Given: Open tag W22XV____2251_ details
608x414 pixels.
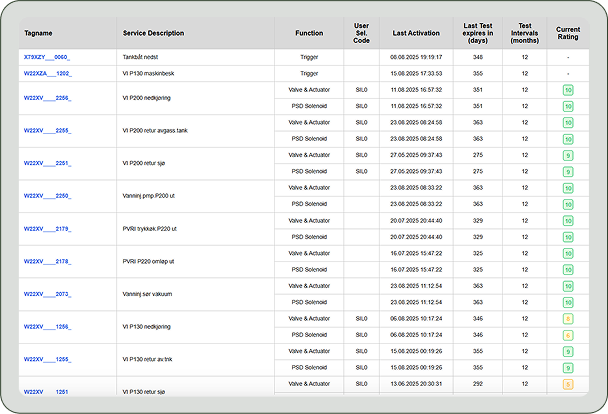Looking at the screenshot, I should [x=47, y=163].
